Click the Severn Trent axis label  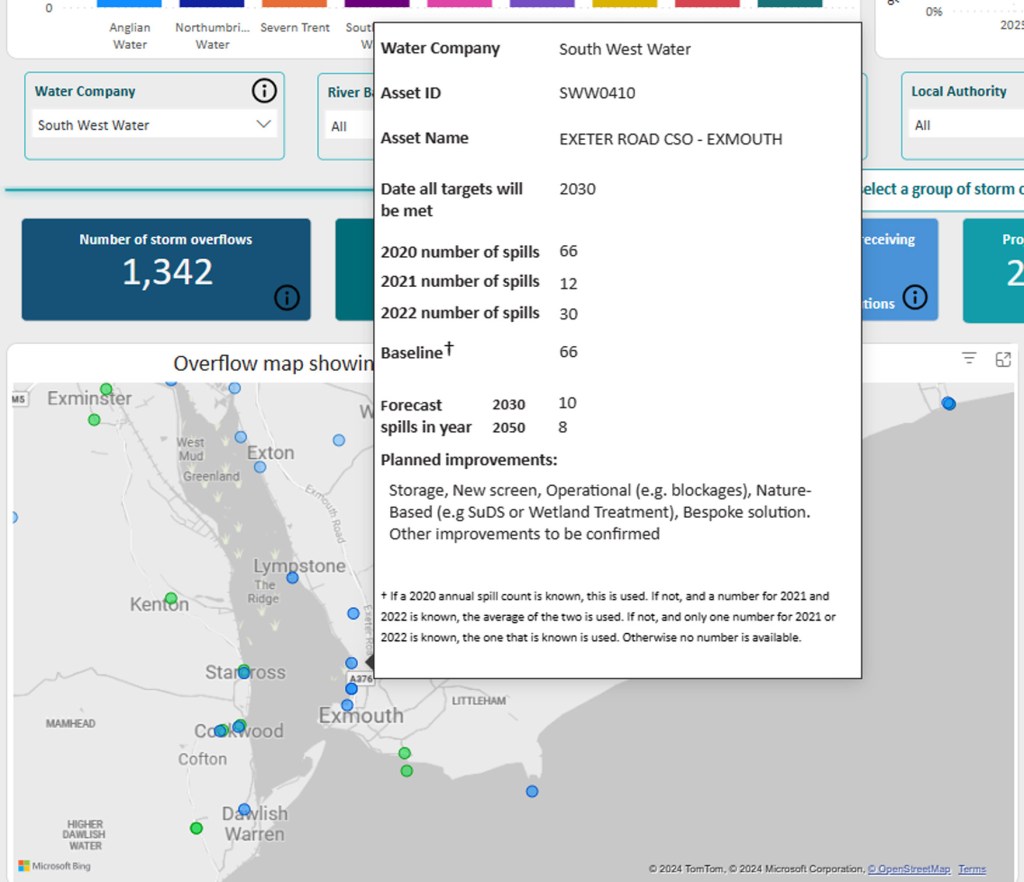[x=295, y=28]
